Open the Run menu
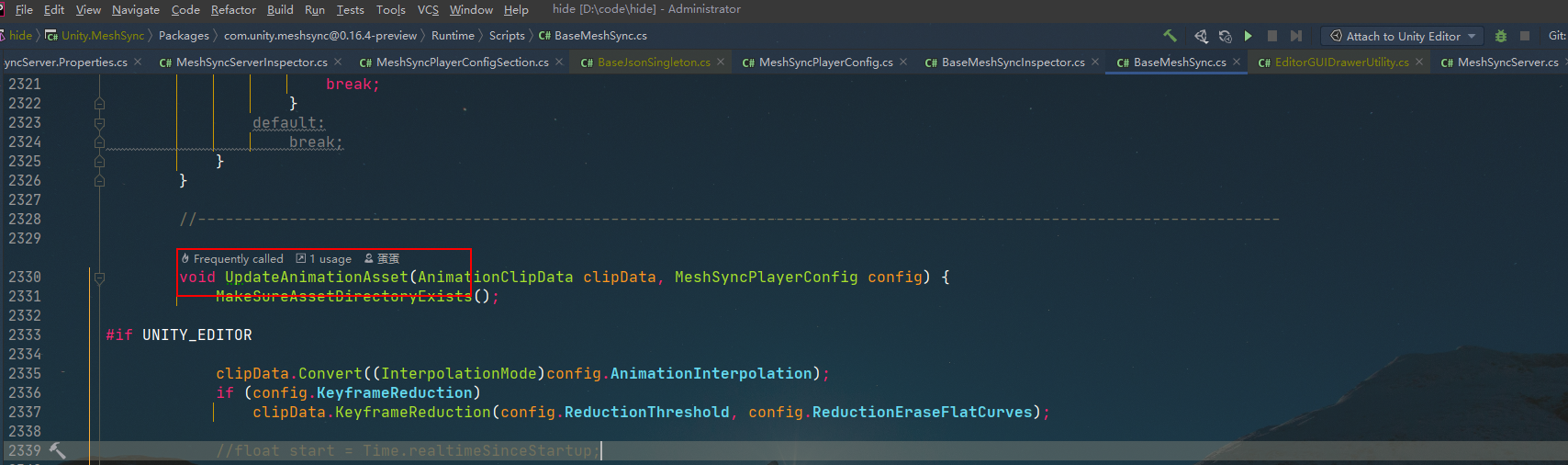Image resolution: width=1568 pixels, height=465 pixels. pyautogui.click(x=315, y=9)
